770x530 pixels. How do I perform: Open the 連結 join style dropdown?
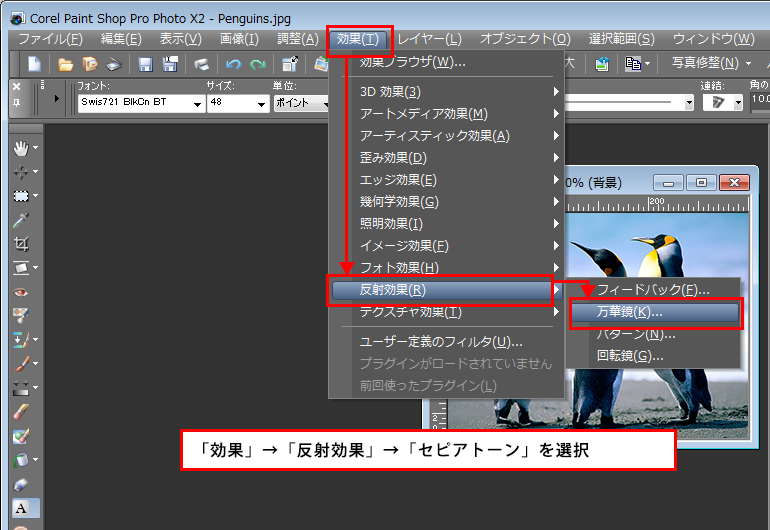pos(738,103)
